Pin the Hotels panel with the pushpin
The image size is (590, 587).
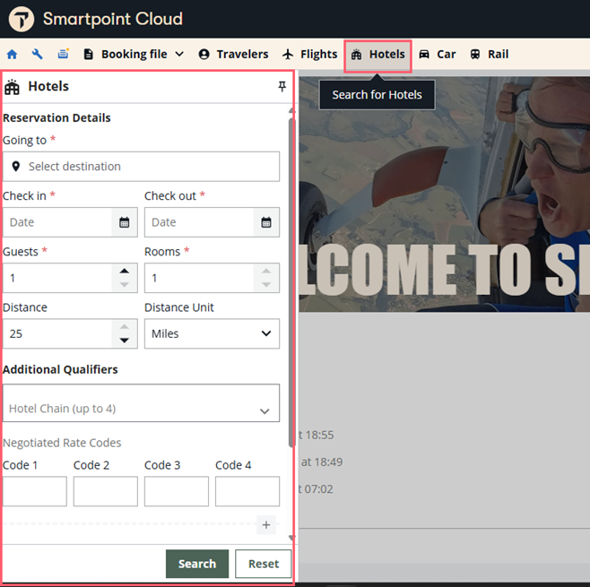click(282, 87)
